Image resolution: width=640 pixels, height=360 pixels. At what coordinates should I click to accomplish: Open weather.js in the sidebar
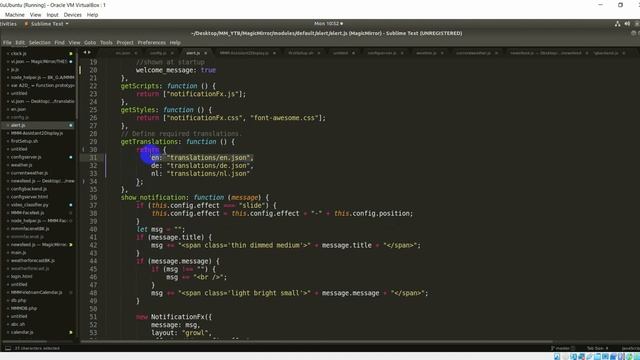pos(21,165)
